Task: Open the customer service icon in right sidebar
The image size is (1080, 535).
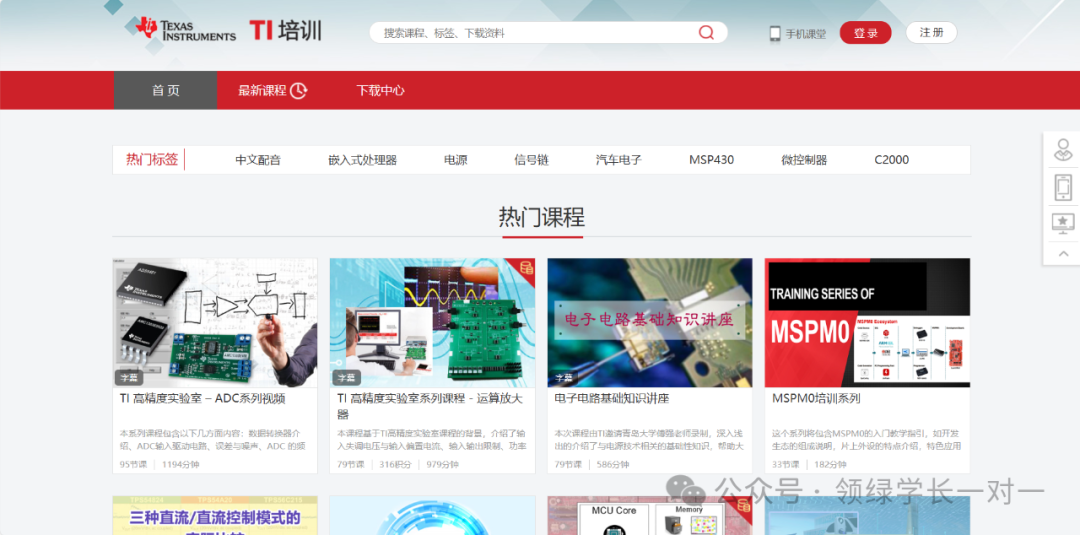Action: click(x=1063, y=150)
